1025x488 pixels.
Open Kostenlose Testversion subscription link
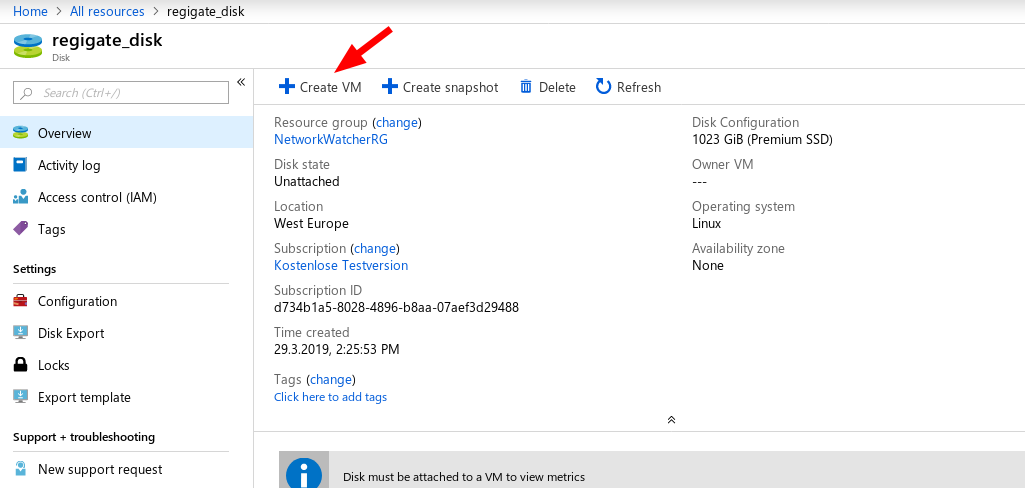point(341,265)
